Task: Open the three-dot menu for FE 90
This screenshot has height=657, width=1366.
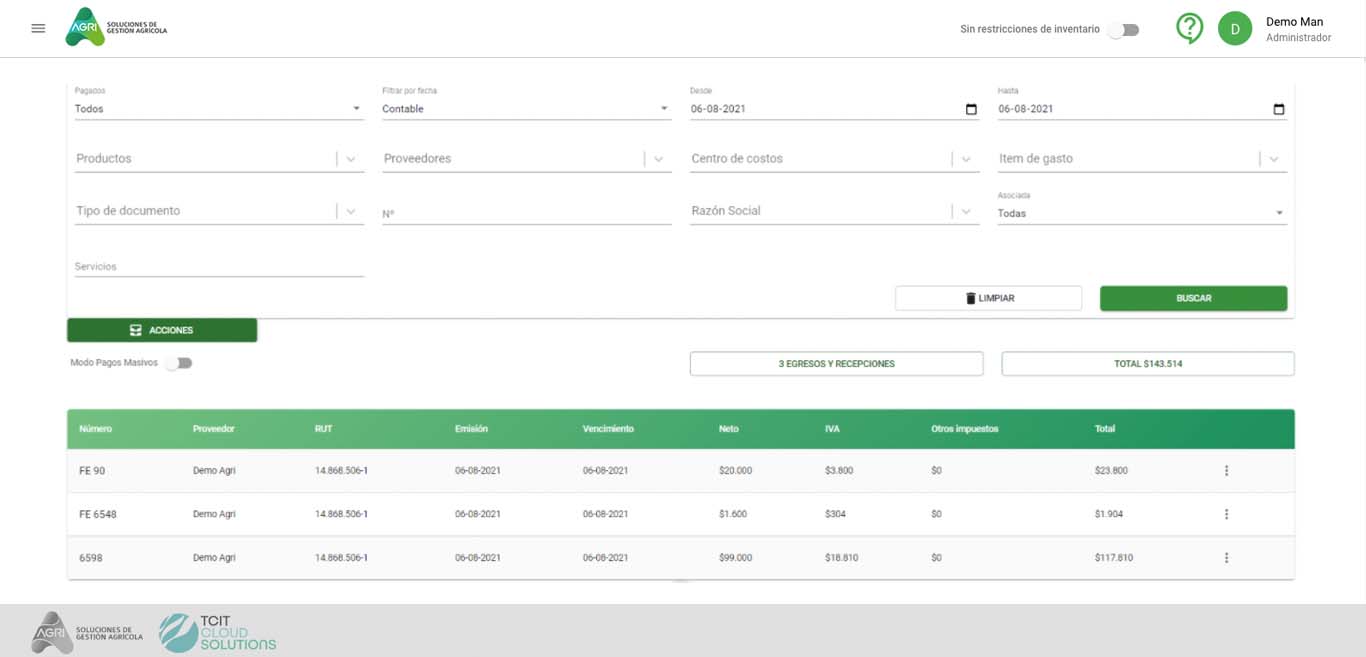Action: click(1226, 471)
